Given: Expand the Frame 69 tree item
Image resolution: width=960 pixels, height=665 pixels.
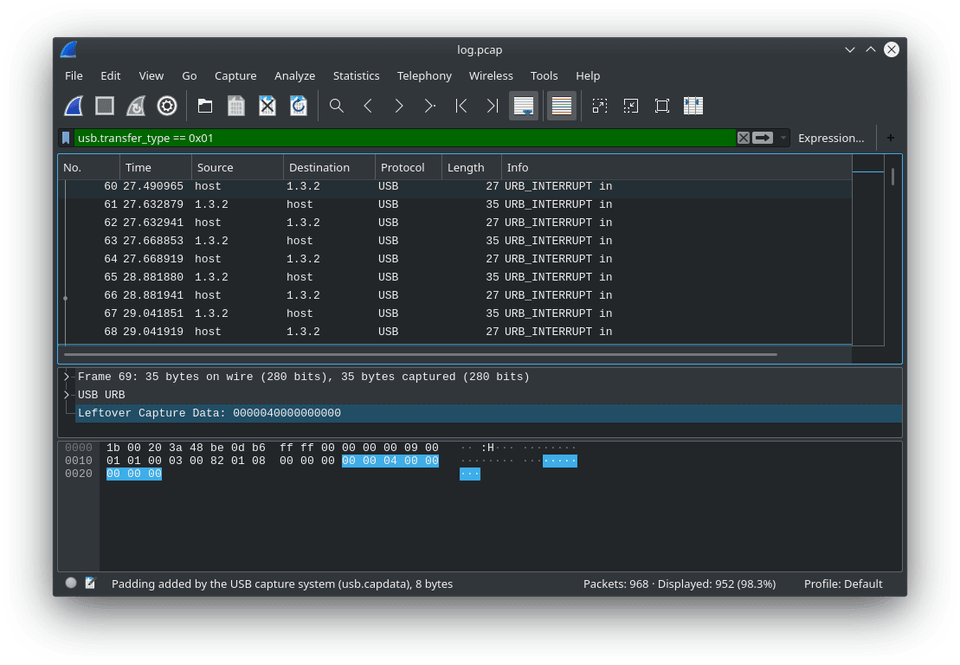Looking at the screenshot, I should click(x=67, y=377).
